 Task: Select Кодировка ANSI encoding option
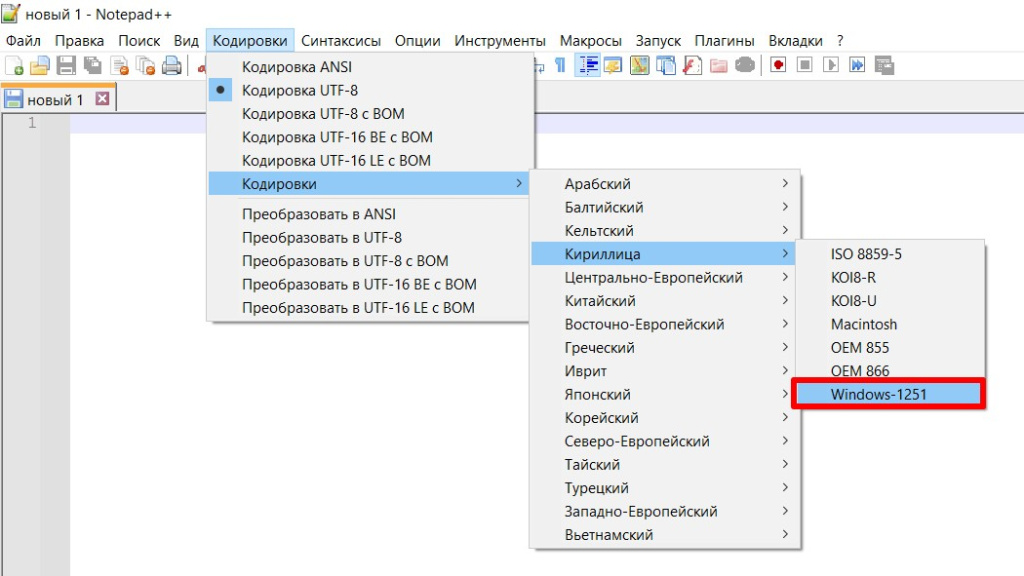[x=297, y=67]
